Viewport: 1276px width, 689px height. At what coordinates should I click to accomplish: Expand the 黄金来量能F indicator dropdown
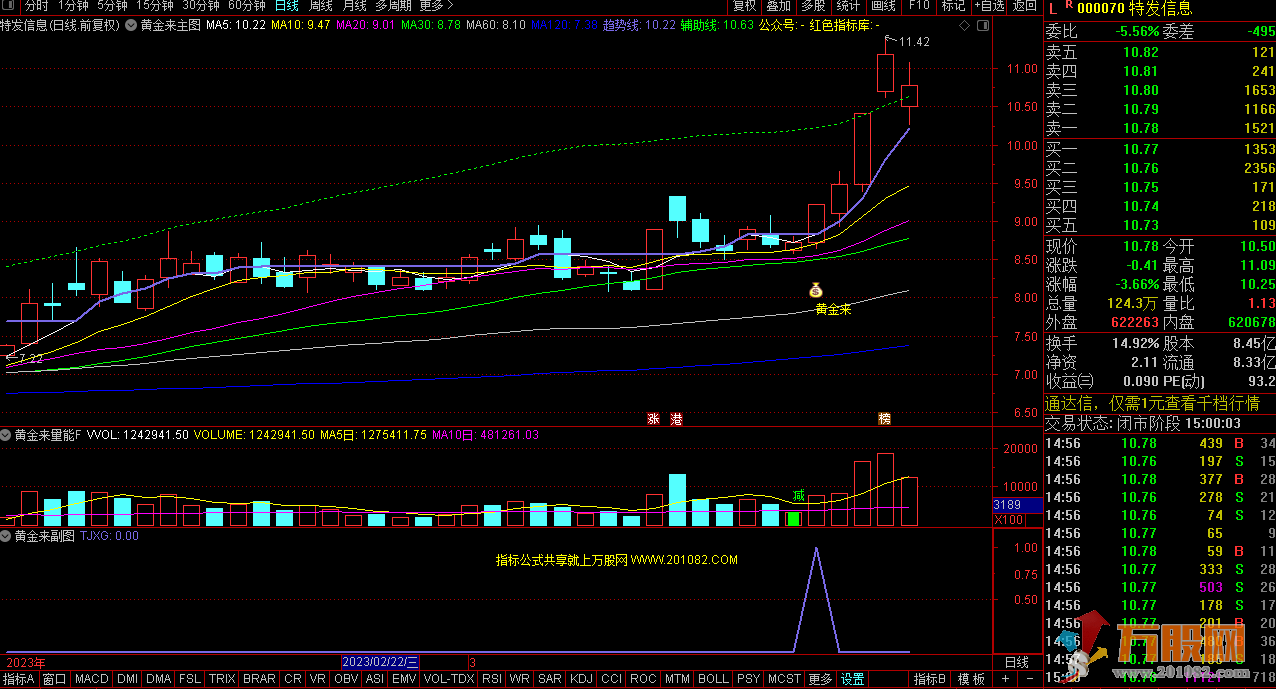pos(6,436)
